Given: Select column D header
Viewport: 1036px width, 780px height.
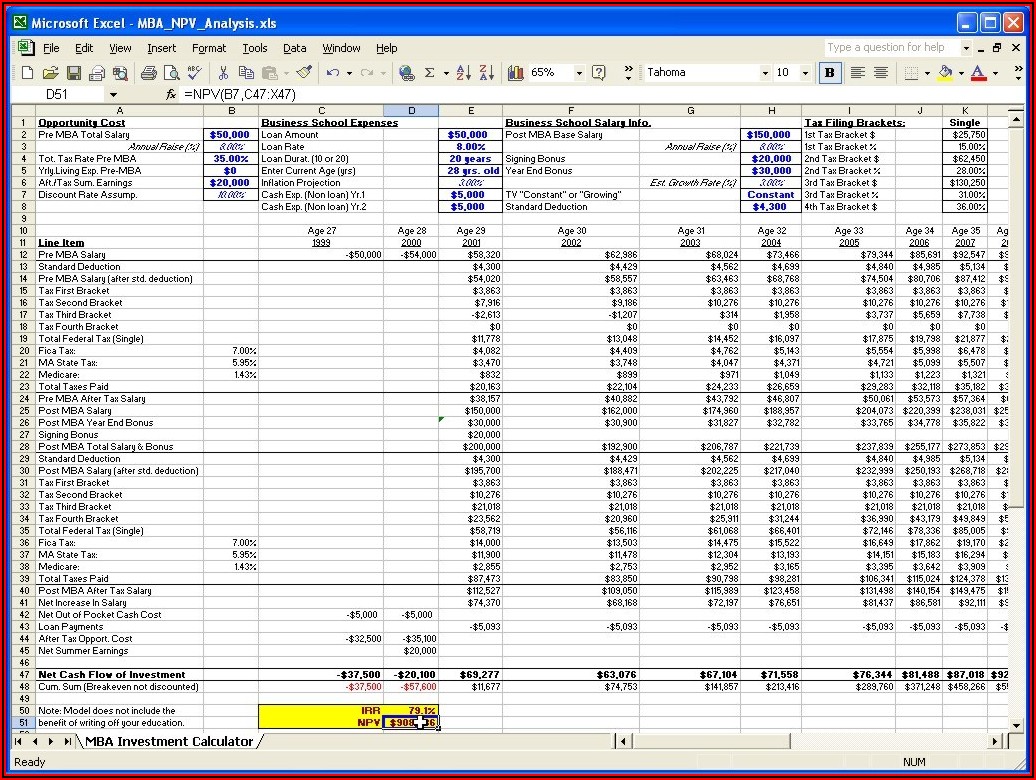Looking at the screenshot, I should tap(410, 110).
